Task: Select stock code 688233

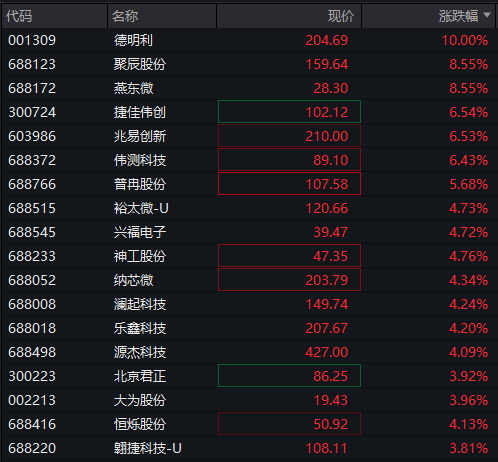Action: [x=32, y=256]
